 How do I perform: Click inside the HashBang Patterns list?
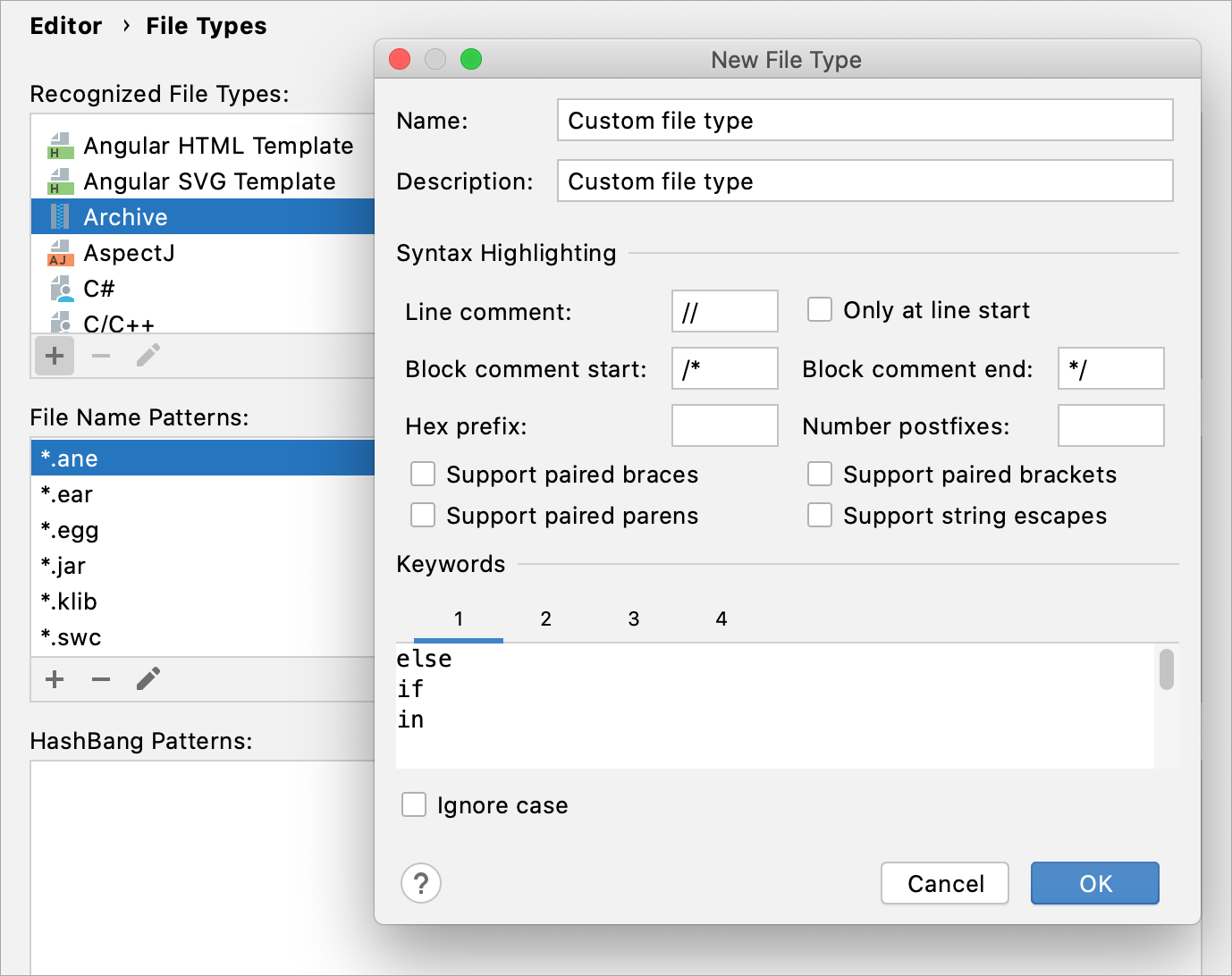pos(203,867)
